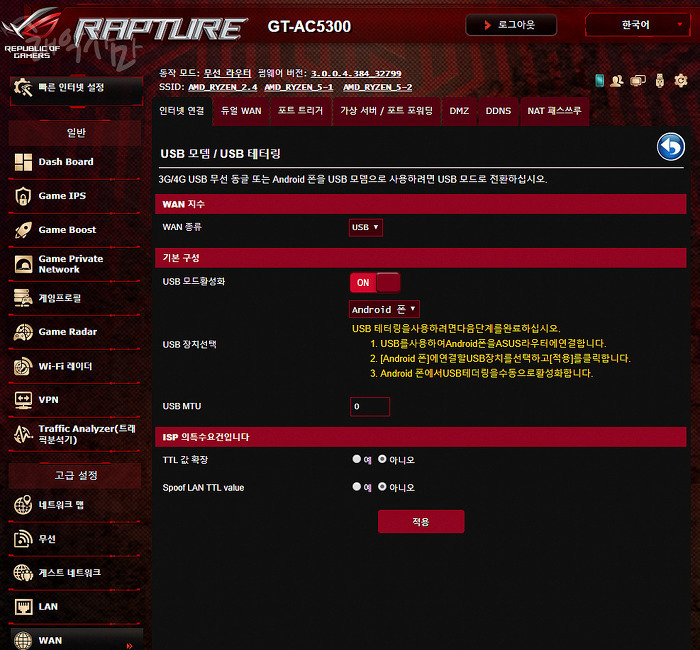Image resolution: width=700 pixels, height=650 pixels.
Task: Click the VPN monitor icon
Action: [23, 400]
